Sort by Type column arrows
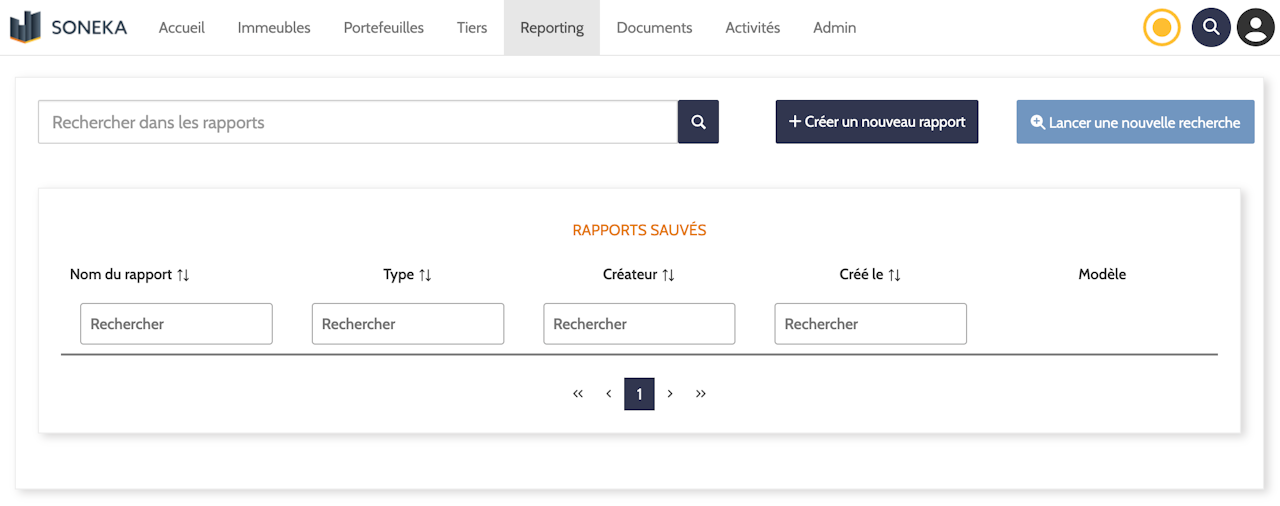This screenshot has height=506, width=1280. (x=425, y=275)
